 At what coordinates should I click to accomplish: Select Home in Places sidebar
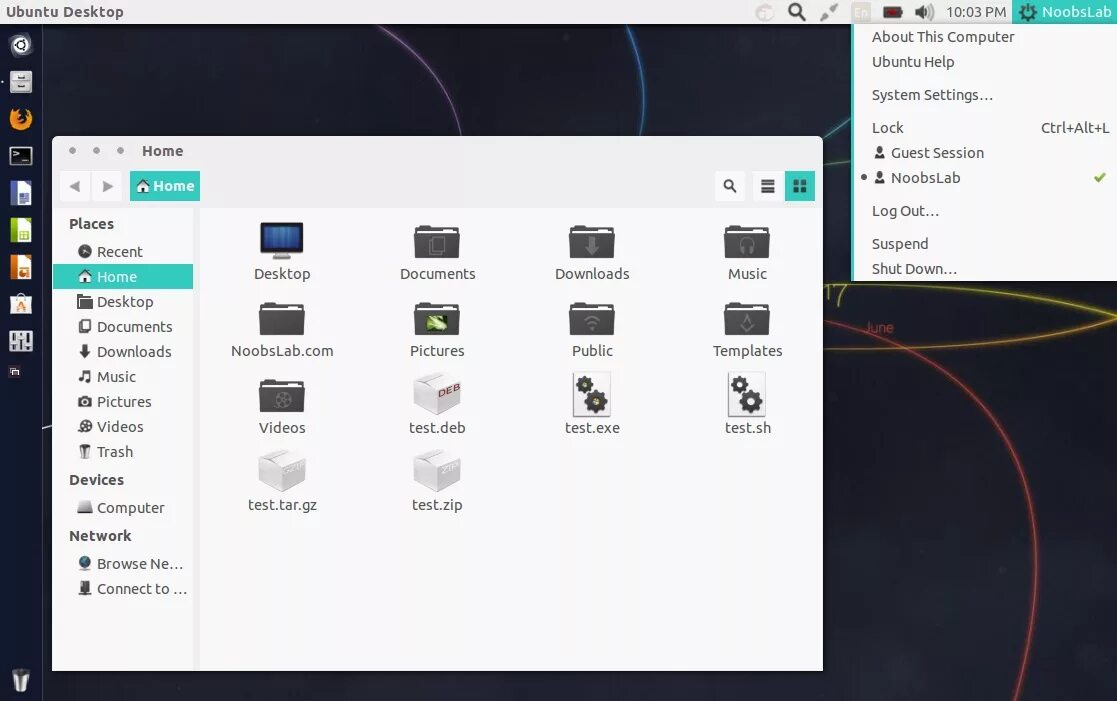point(123,276)
